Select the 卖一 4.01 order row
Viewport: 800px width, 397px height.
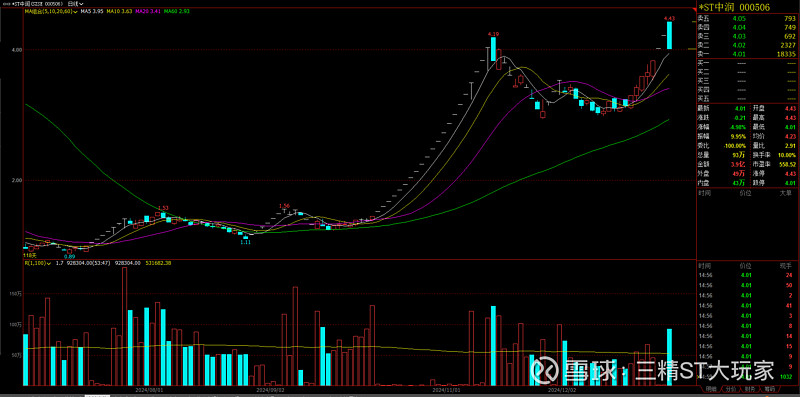click(747, 54)
